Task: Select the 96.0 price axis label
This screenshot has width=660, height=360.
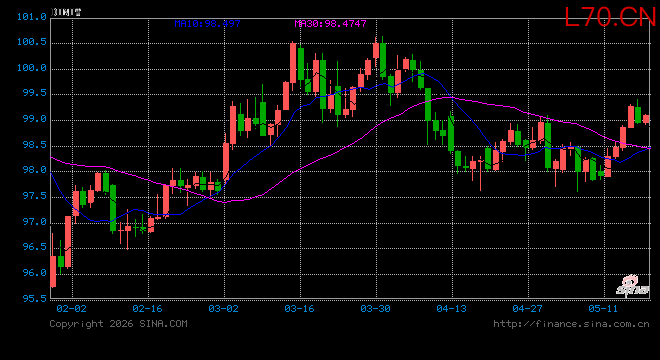Action: point(35,273)
